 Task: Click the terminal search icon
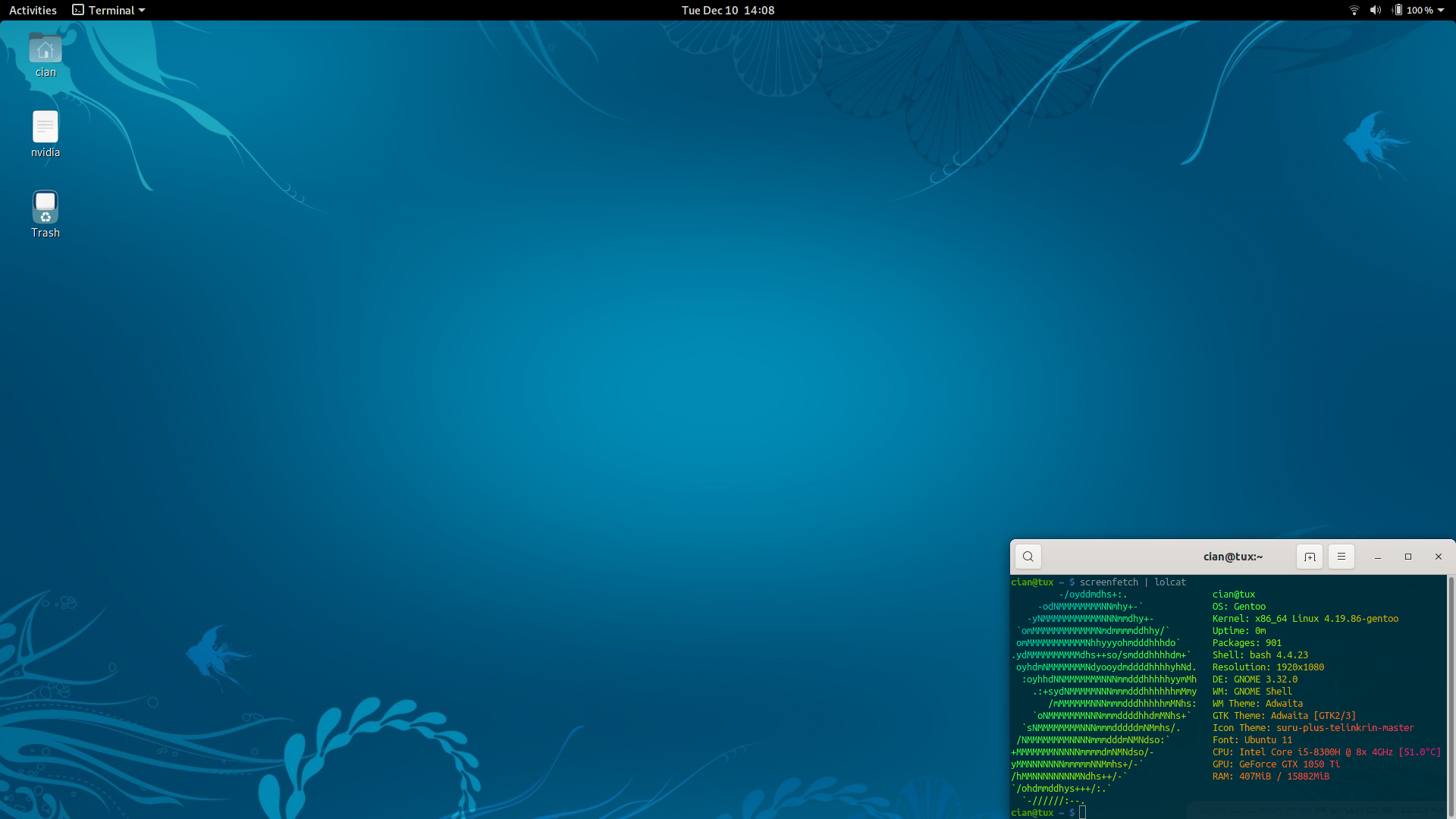[1028, 557]
